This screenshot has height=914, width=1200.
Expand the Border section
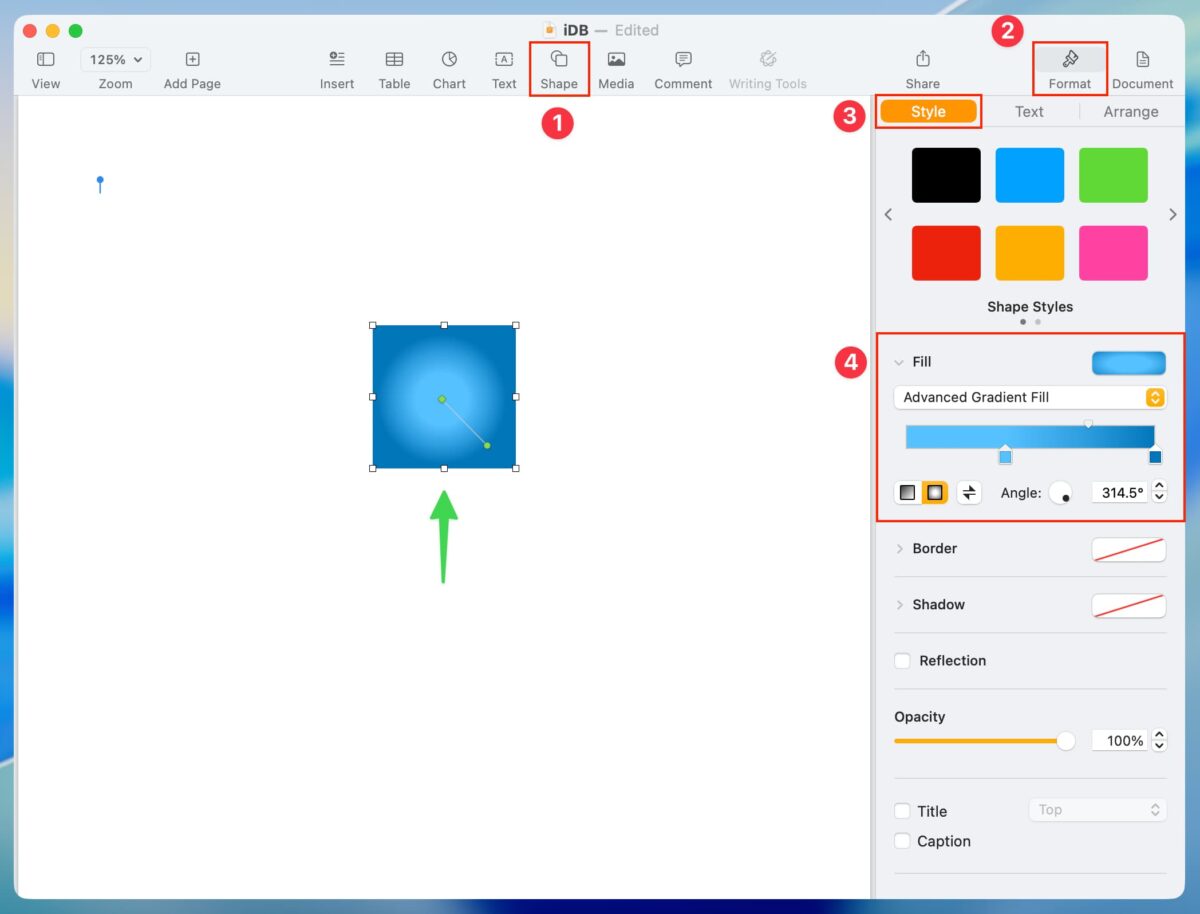899,549
